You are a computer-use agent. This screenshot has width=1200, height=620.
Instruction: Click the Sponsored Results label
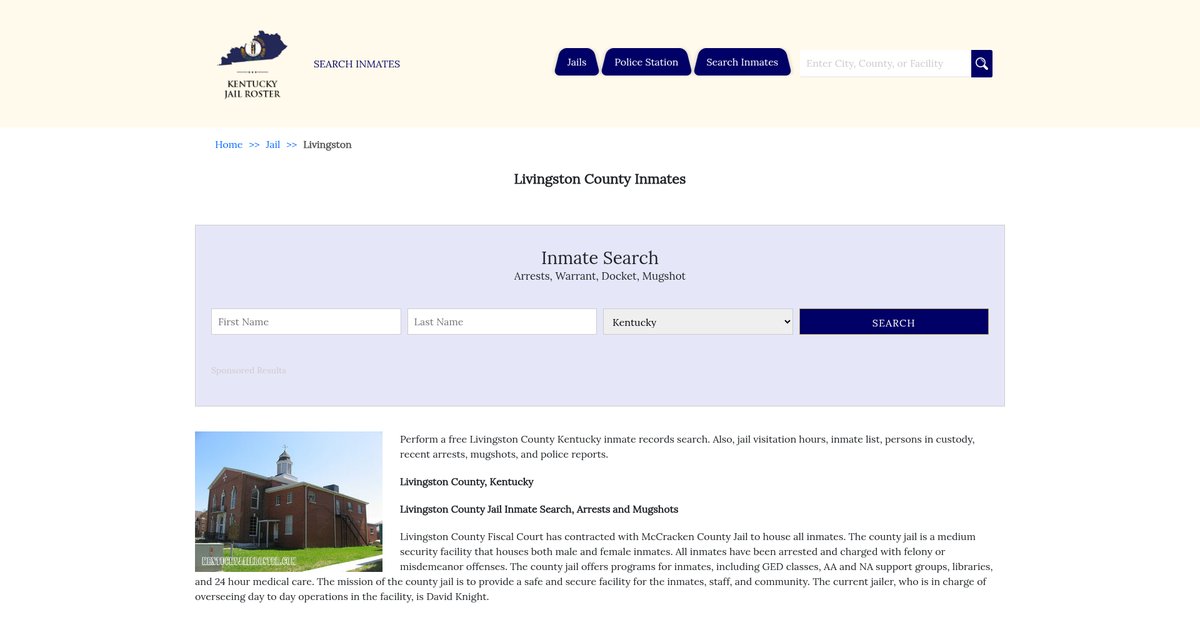pyautogui.click(x=248, y=371)
